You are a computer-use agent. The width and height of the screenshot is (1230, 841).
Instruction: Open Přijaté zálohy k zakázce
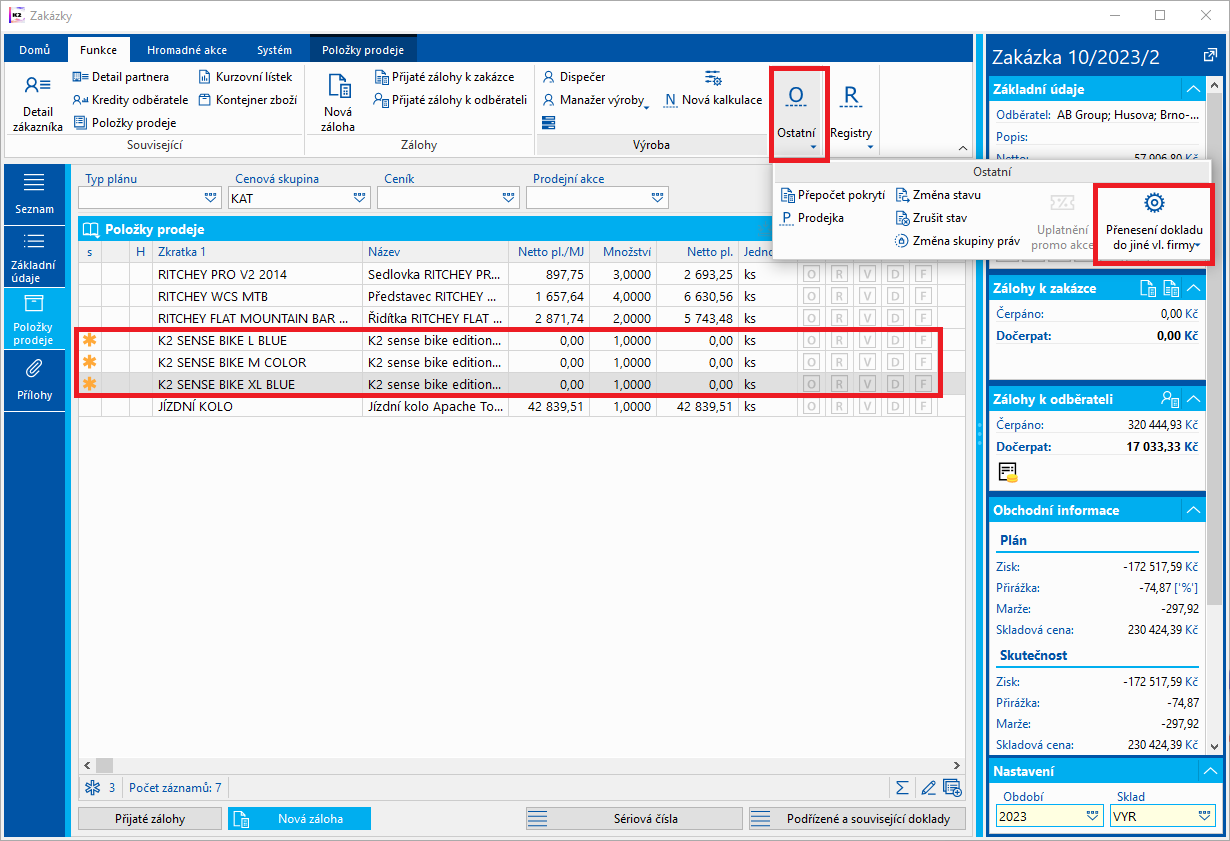pyautogui.click(x=444, y=77)
